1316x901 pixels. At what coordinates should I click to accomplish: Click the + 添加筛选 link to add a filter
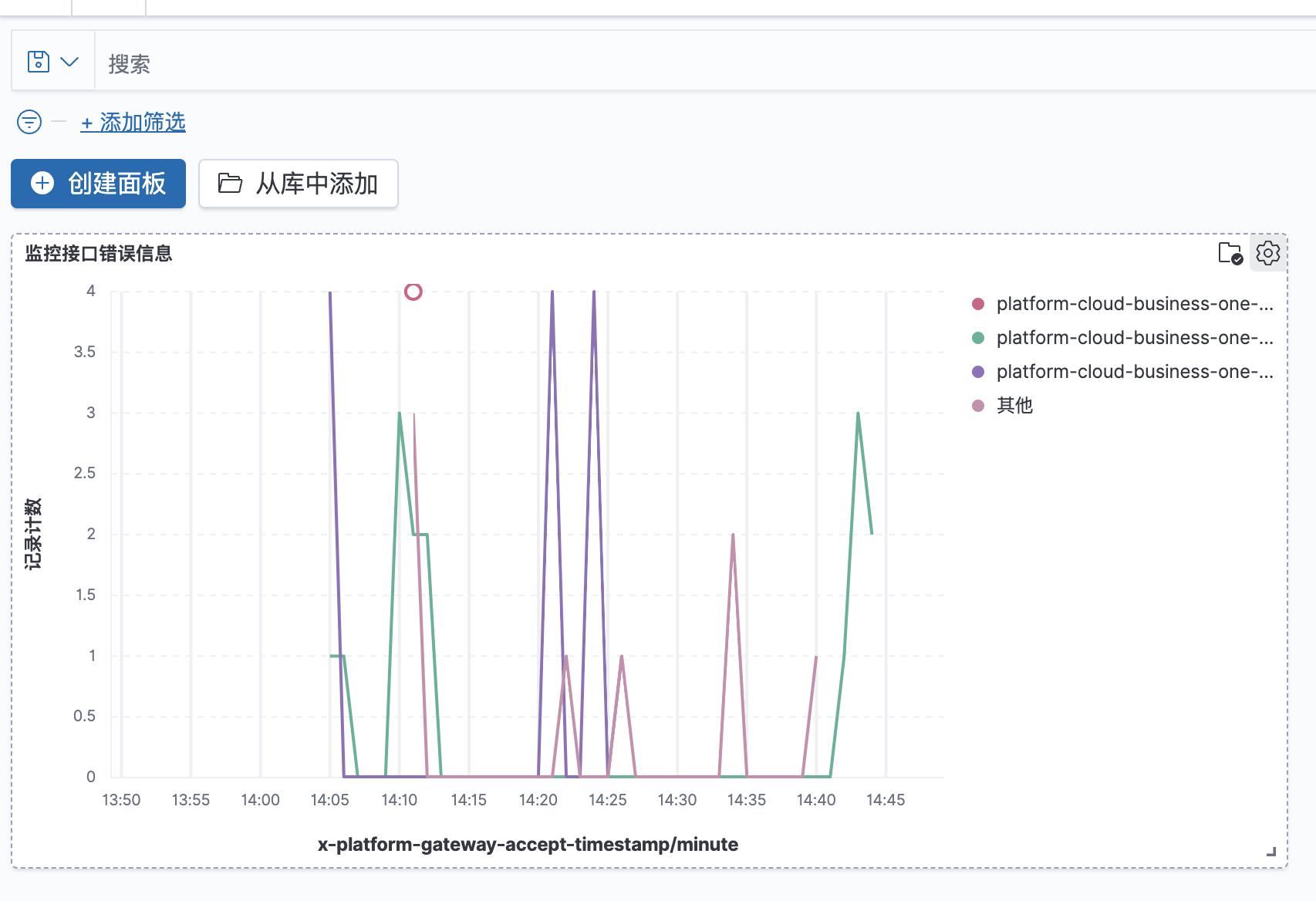click(133, 121)
